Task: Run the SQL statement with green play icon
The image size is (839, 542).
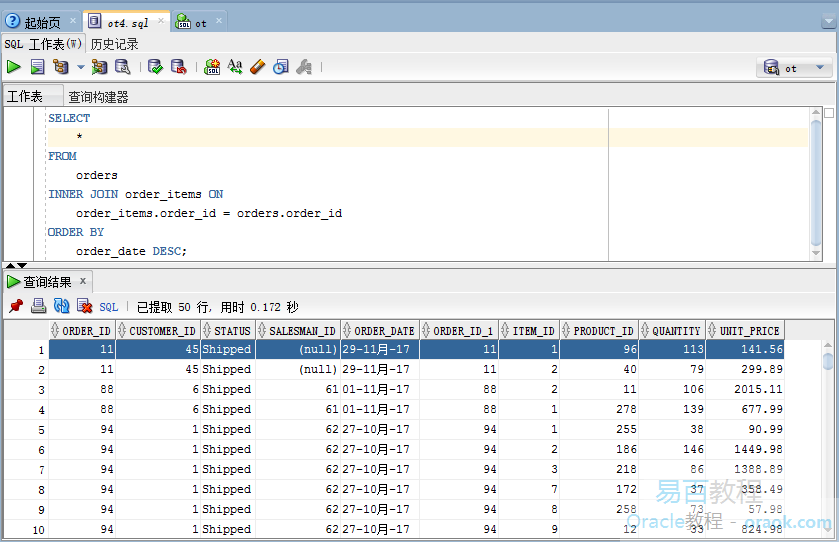Action: point(13,67)
